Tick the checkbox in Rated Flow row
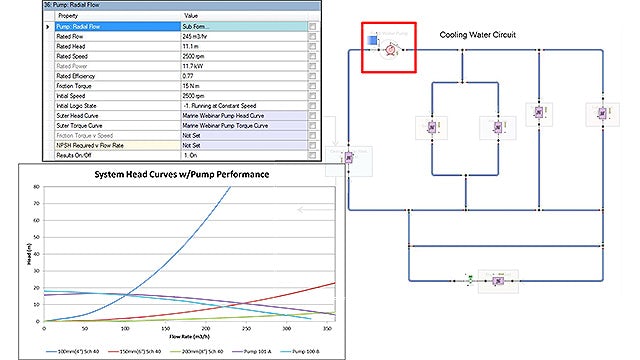The width and height of the screenshot is (640, 360). 312,36
